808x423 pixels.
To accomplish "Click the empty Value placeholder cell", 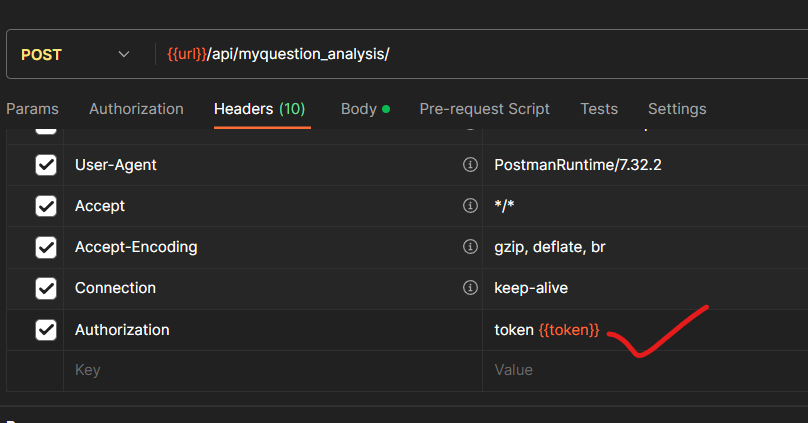I will (640, 370).
